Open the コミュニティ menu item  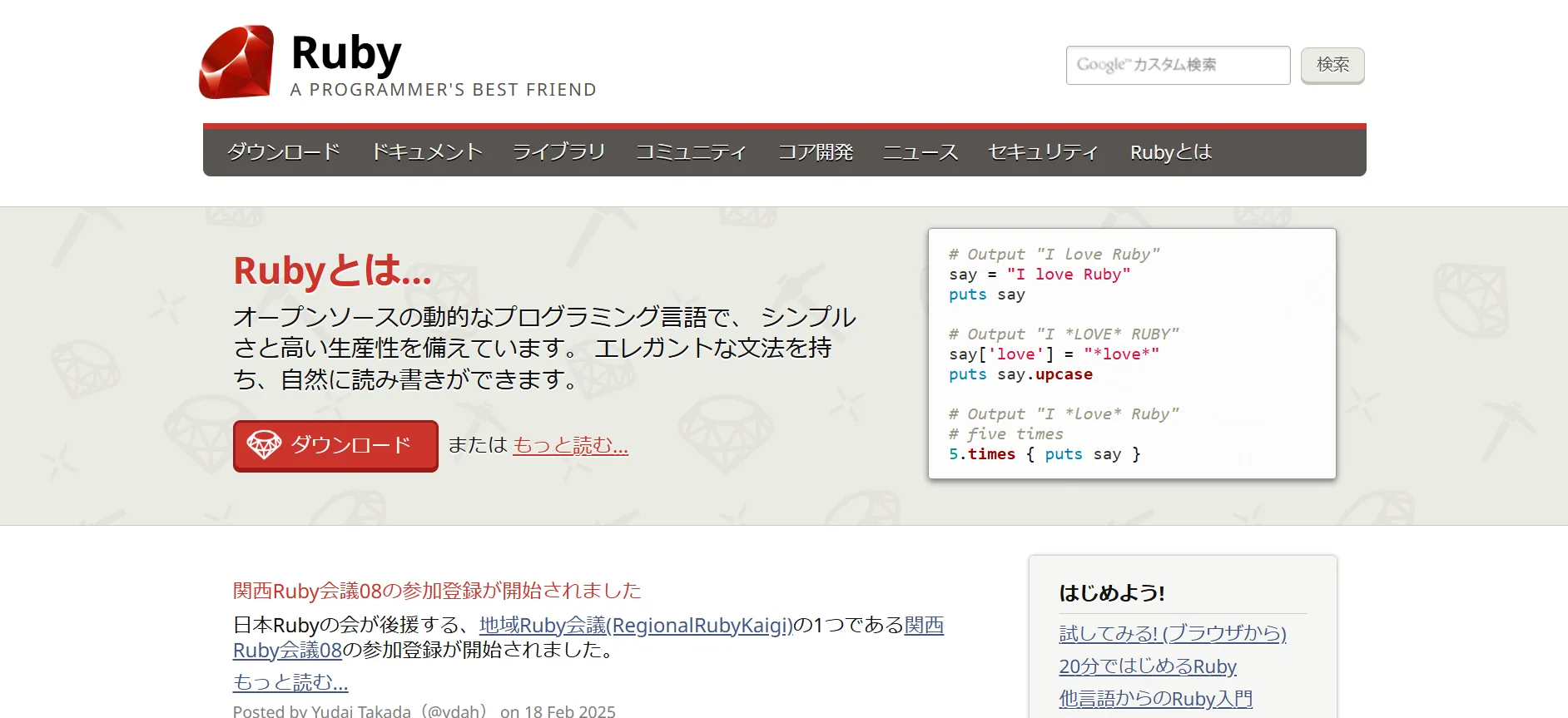pyautogui.click(x=691, y=151)
